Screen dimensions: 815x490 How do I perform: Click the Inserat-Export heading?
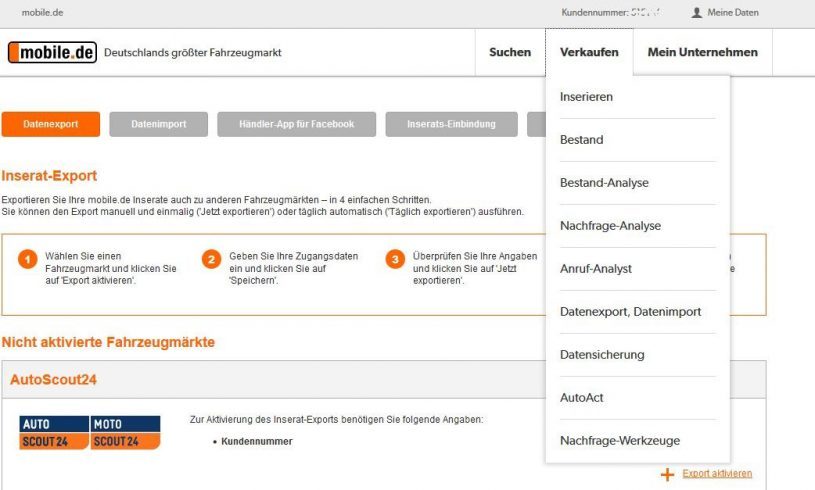(x=49, y=176)
